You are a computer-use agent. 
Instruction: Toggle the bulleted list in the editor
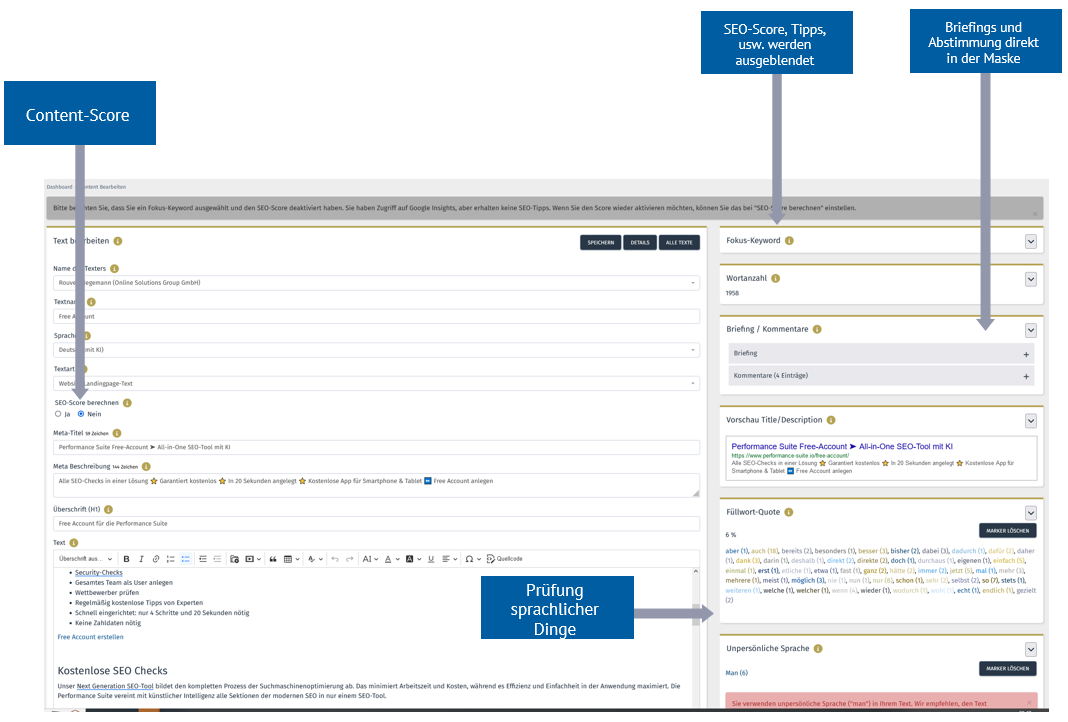coord(185,558)
